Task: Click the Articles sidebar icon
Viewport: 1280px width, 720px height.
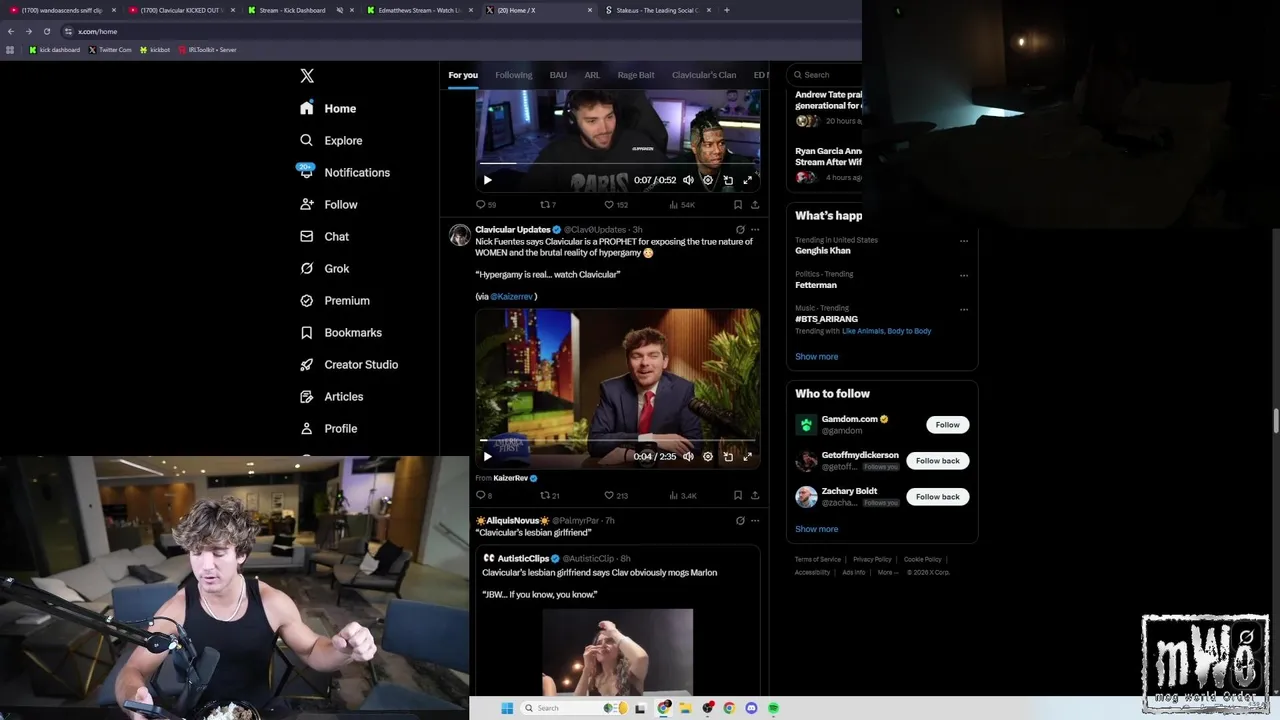Action: click(307, 396)
